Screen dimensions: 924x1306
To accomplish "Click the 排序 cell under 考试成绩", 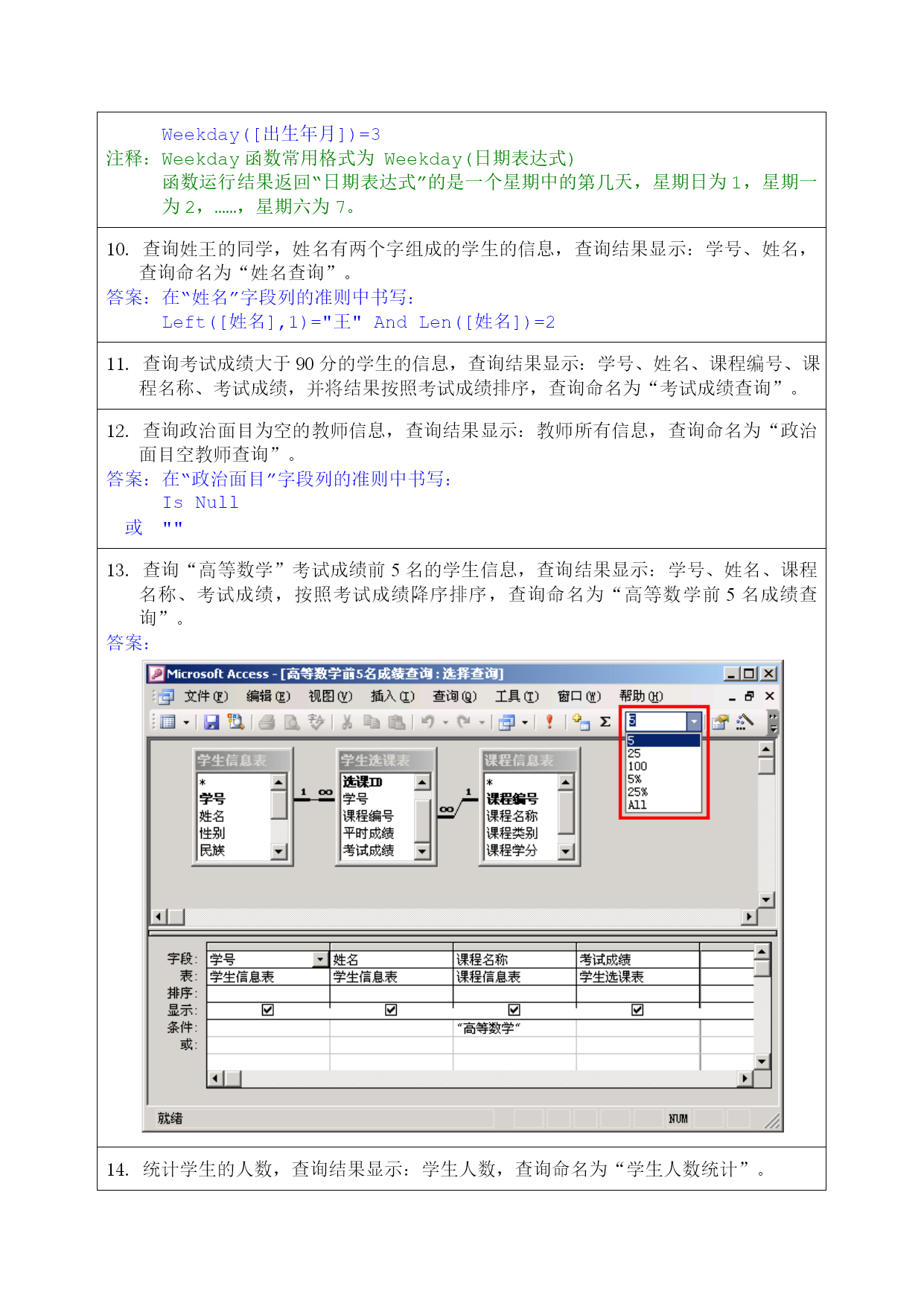I will point(638,993).
